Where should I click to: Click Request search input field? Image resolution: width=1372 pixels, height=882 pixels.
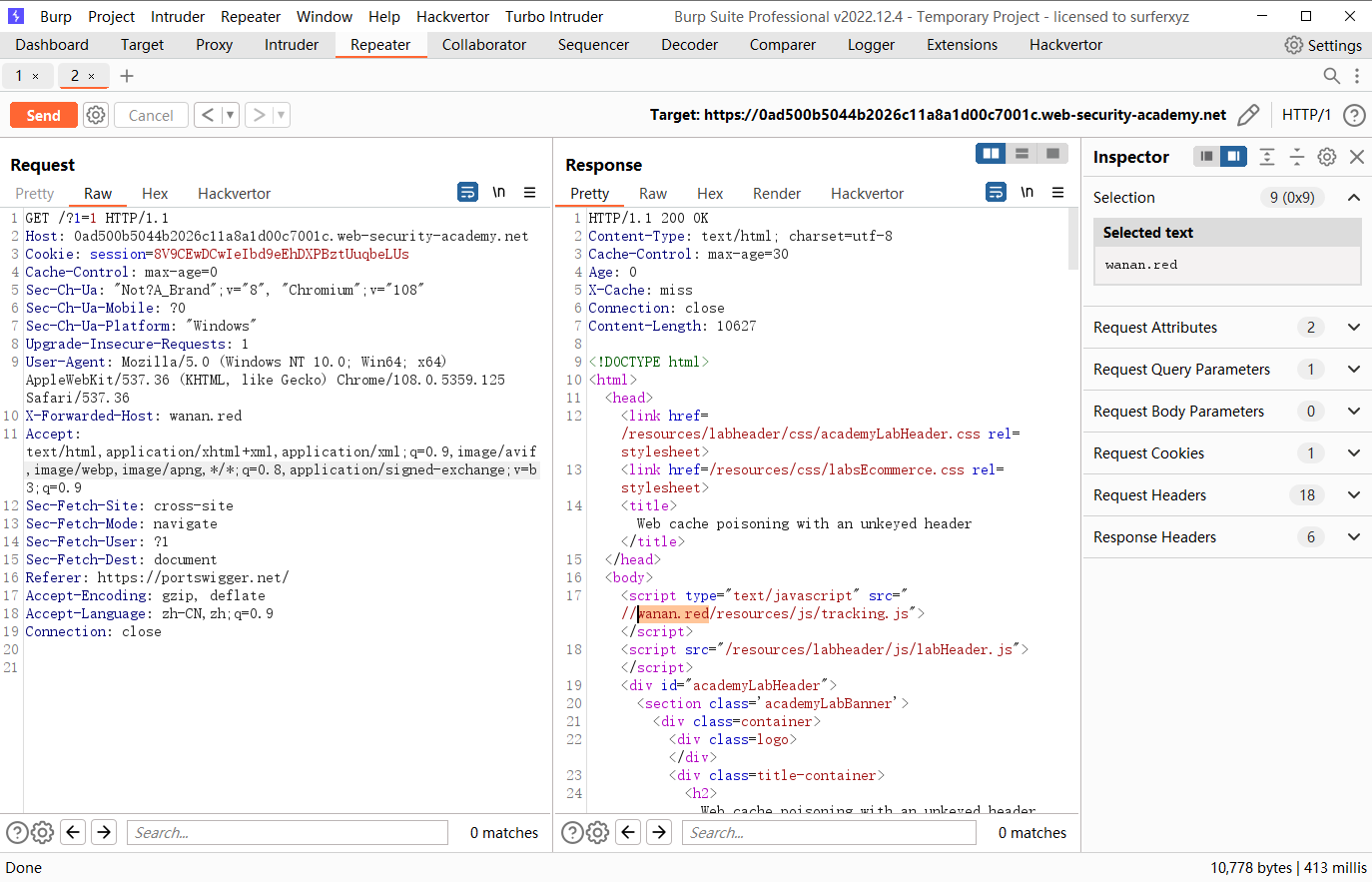(x=288, y=832)
